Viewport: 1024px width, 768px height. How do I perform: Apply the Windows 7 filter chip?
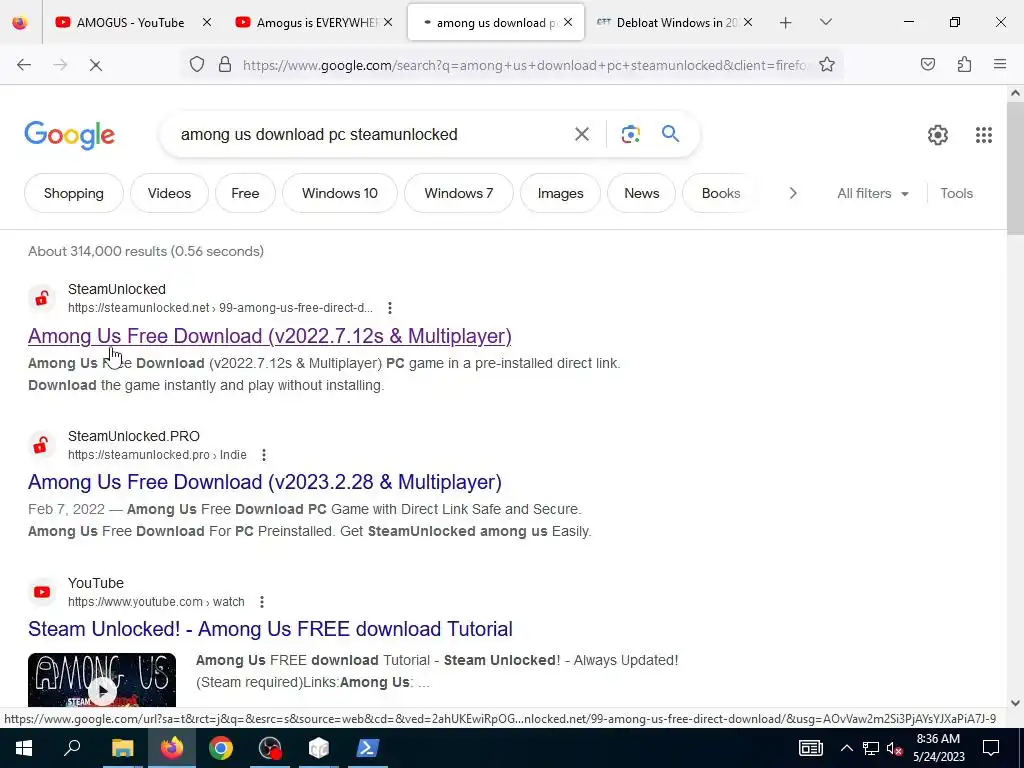[x=458, y=193]
